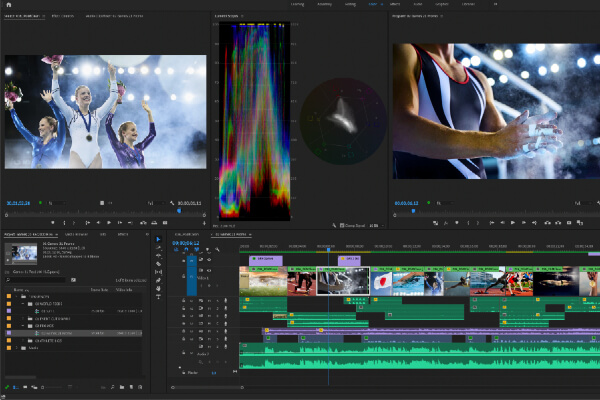Toggle eye visibility on Video 1 track
Viewport: 600px width, 400px height.
coord(209,270)
